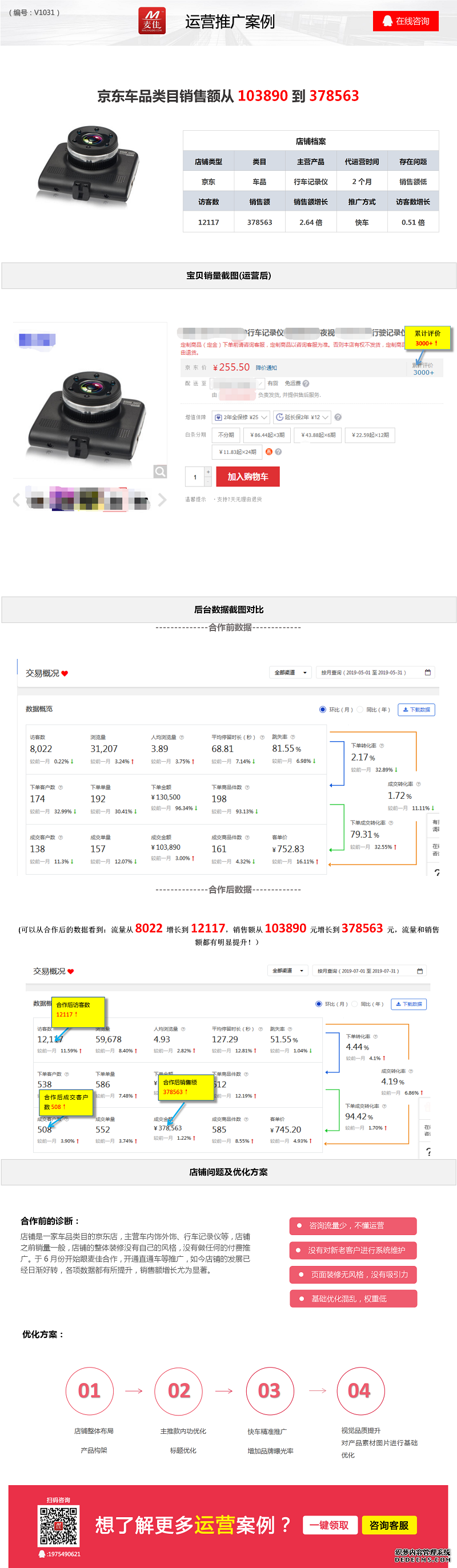Click help icon beside 下单客户数 174
The image size is (457, 1568).
[x=61, y=787]
